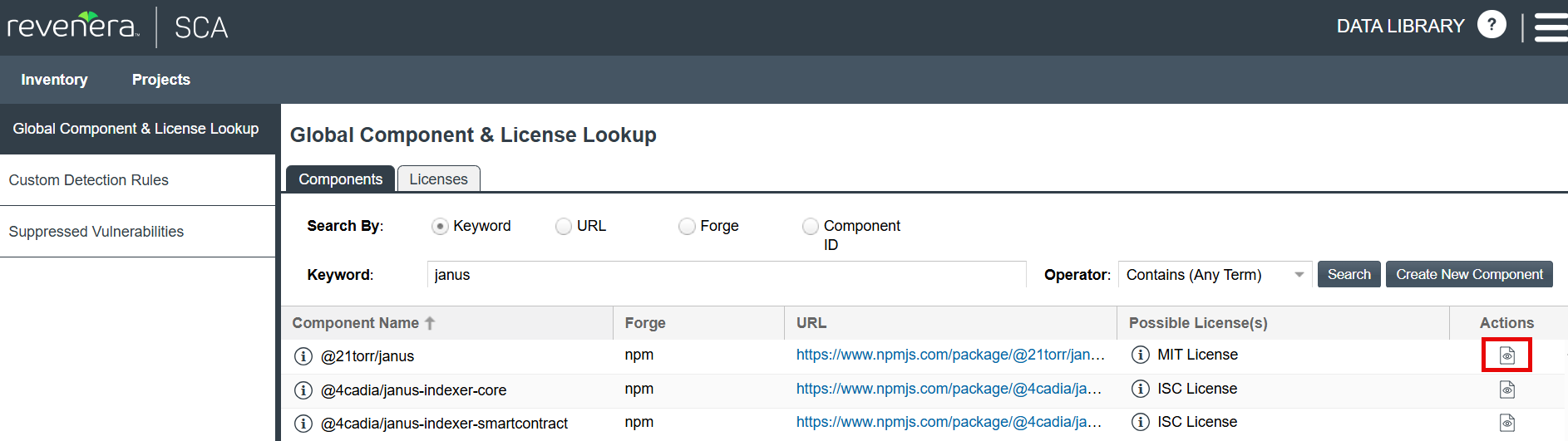This screenshot has height=441, width=1568.
Task: Open the hamburger menu icon
Action: click(x=1550, y=27)
